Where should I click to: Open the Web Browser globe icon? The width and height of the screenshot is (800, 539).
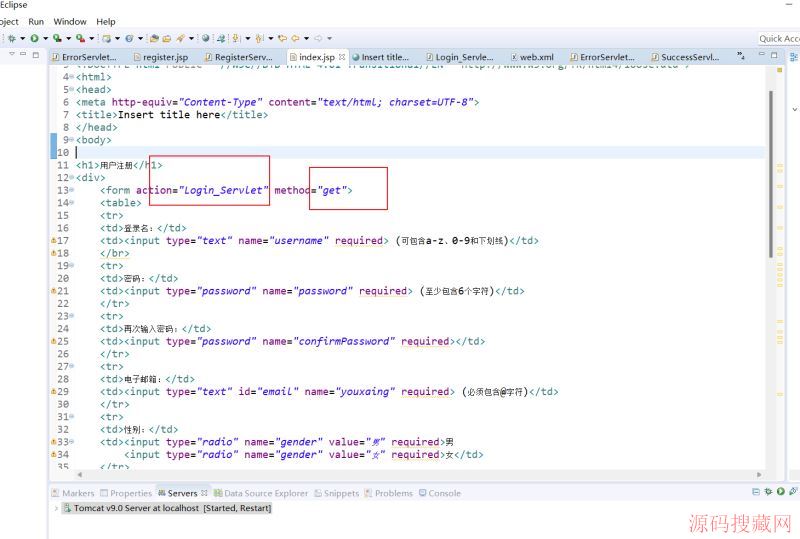tap(206, 38)
